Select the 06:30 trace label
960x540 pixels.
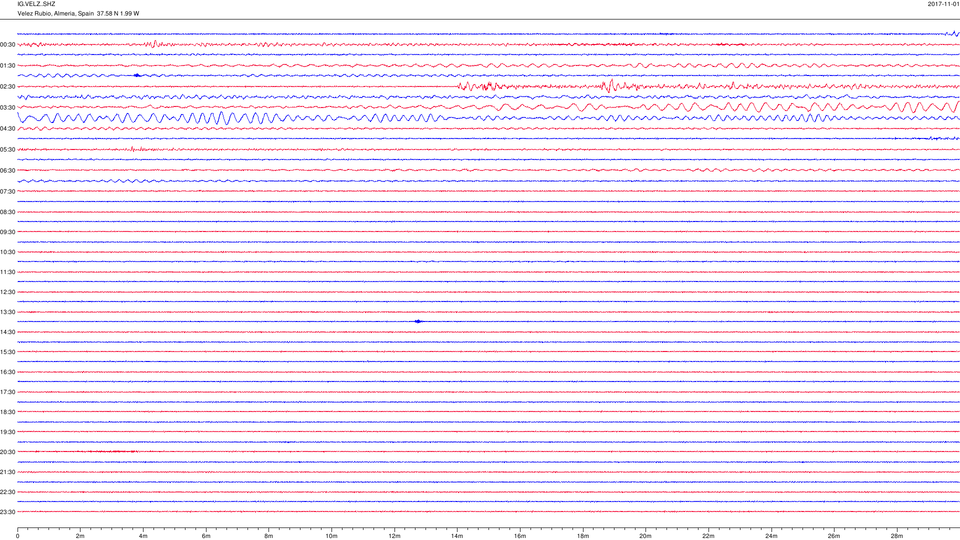point(8,171)
